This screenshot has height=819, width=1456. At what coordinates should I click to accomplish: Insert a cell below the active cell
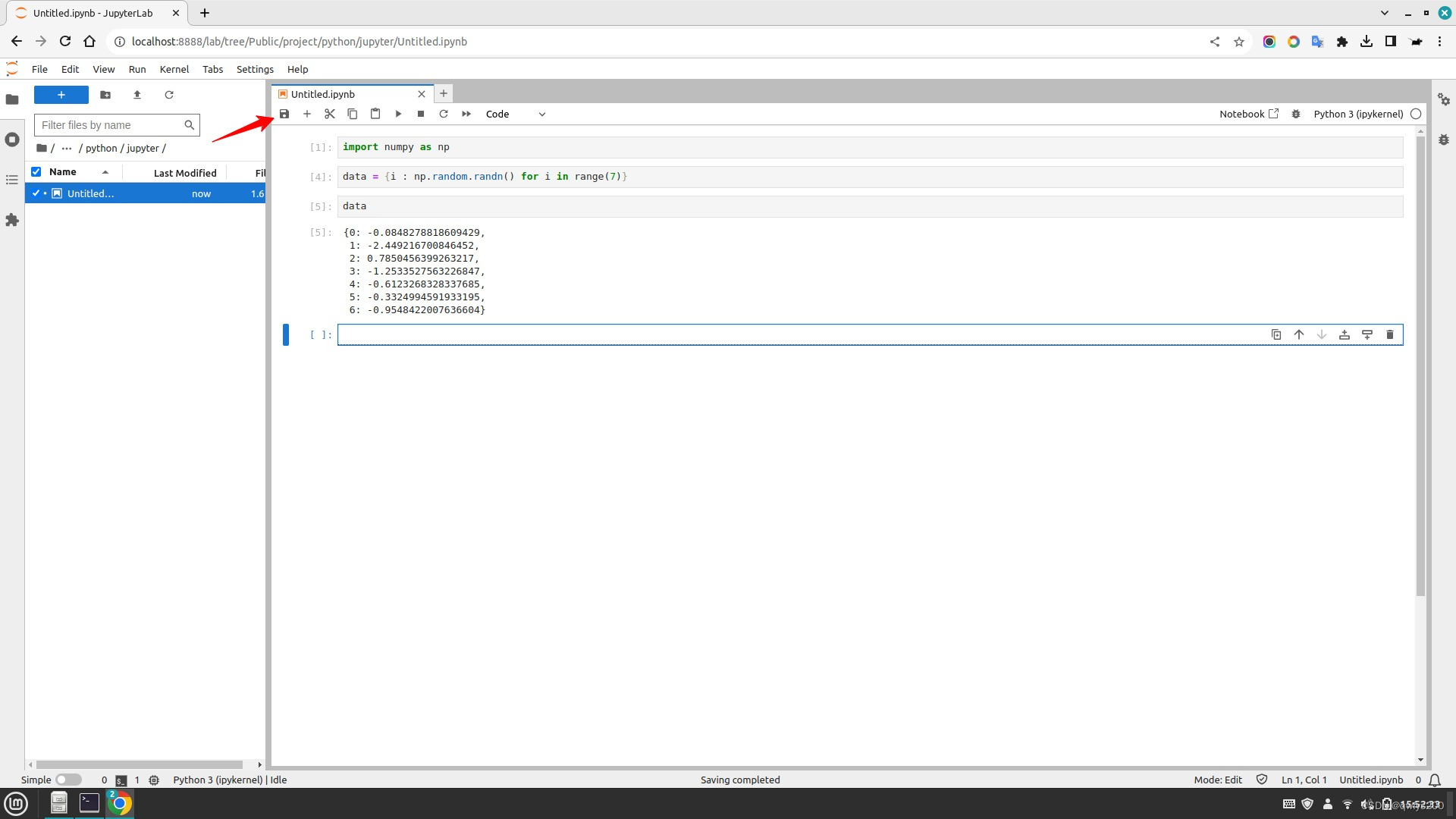(x=1367, y=334)
